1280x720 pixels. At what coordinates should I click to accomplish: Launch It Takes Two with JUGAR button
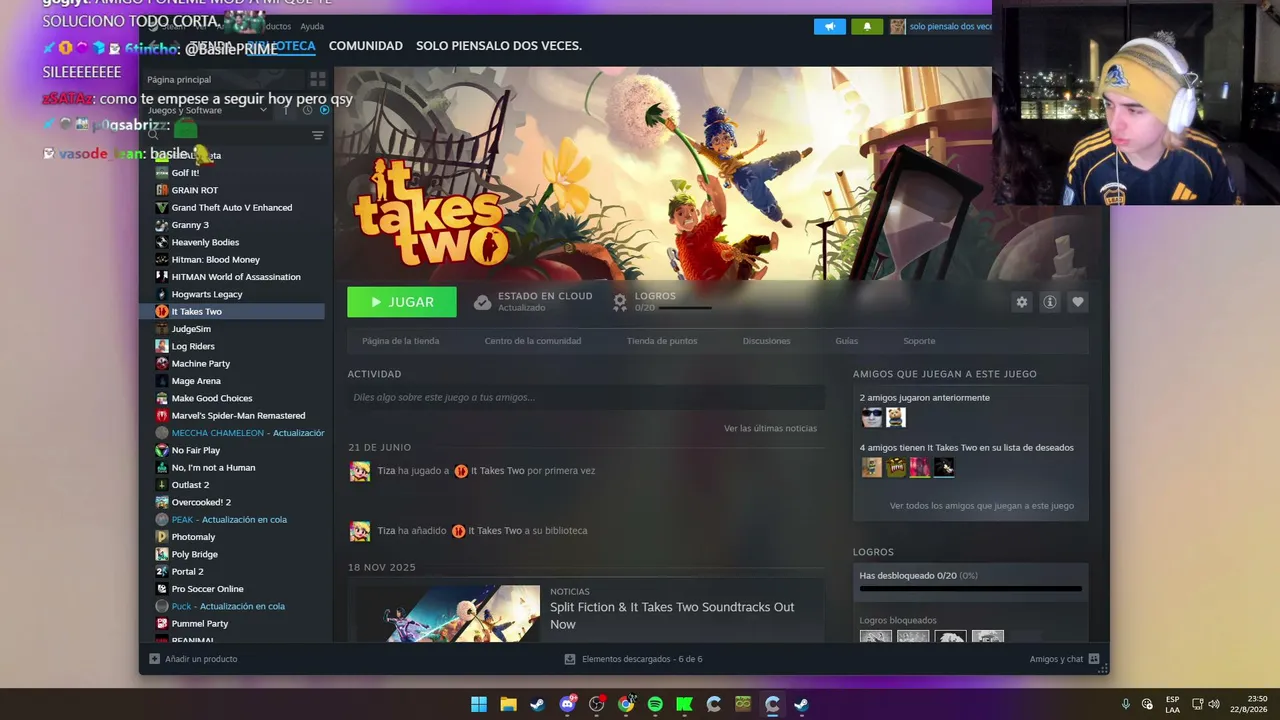pos(402,302)
